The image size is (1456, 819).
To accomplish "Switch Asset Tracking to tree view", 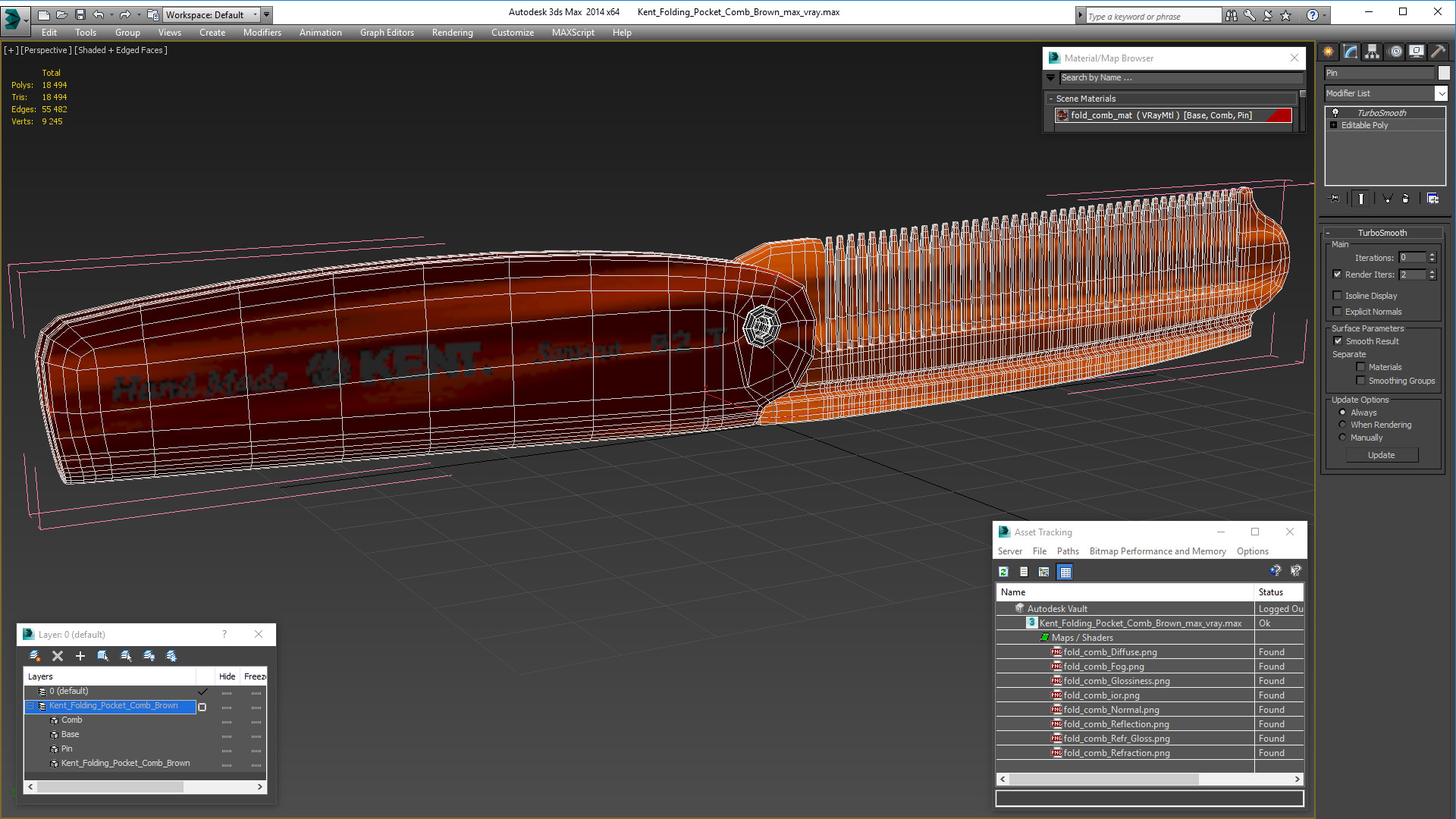I will [x=1044, y=572].
